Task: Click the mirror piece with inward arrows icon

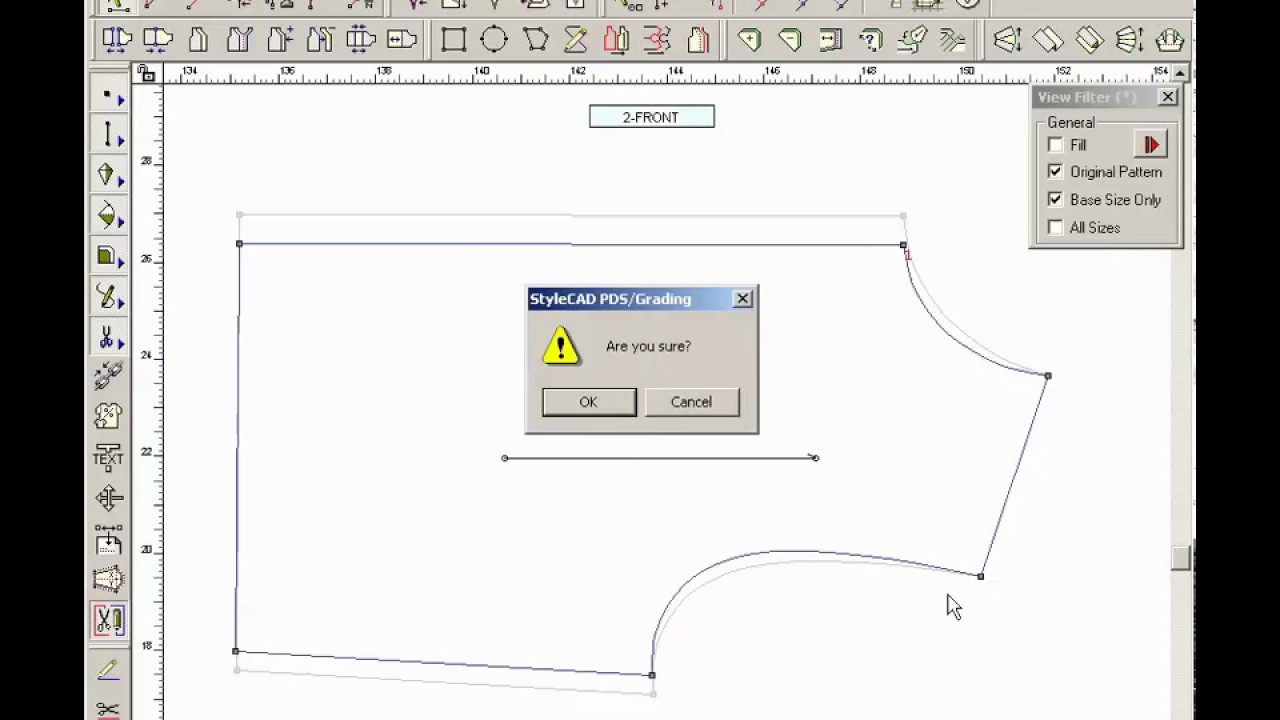Action: [158, 40]
